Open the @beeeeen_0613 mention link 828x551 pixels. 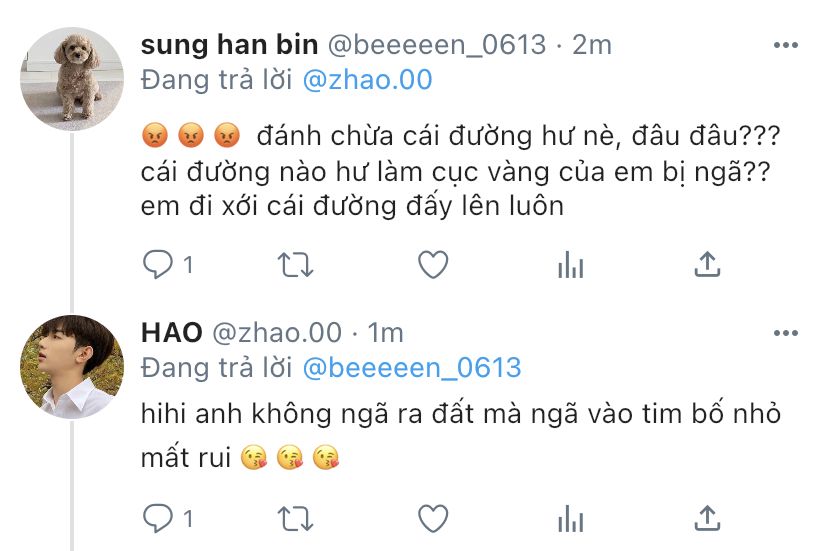pos(412,368)
